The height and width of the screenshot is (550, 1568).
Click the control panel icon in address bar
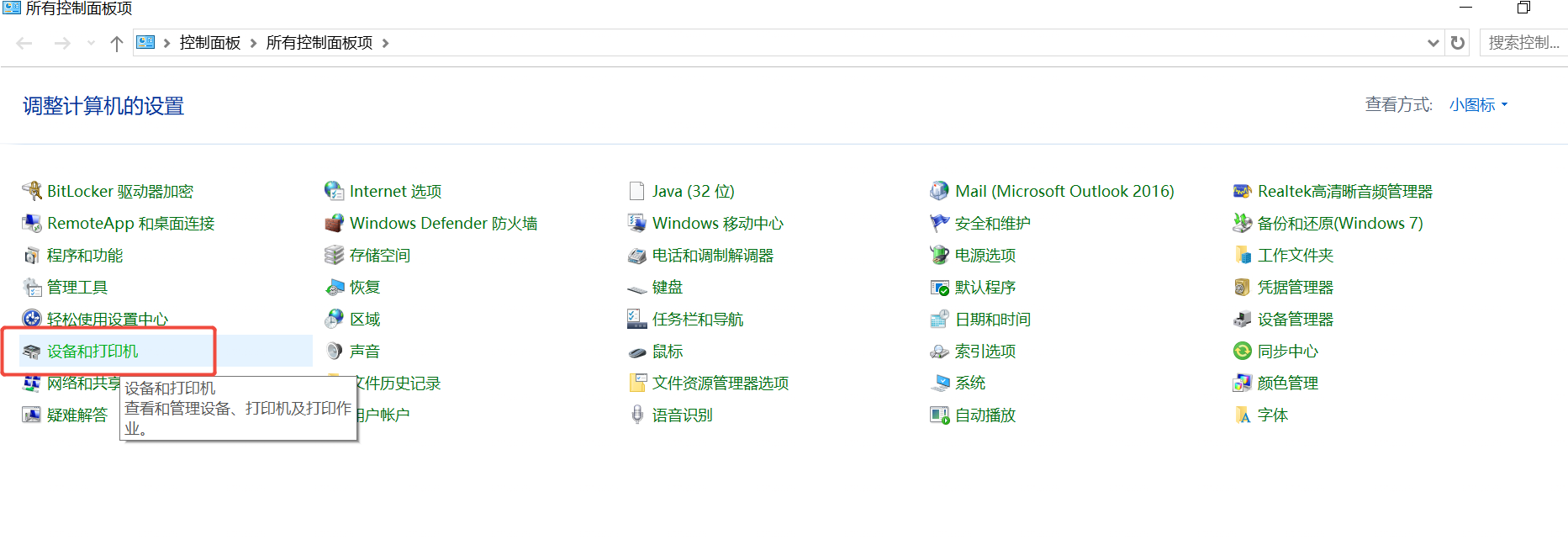point(145,42)
